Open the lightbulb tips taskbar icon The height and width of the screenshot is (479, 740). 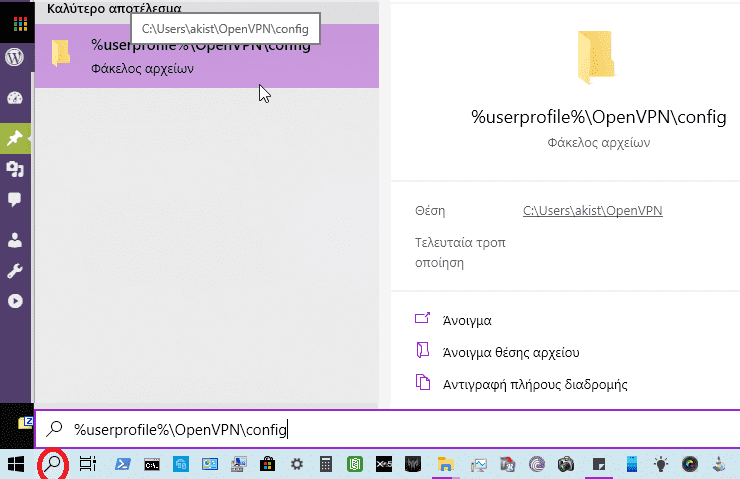click(661, 464)
